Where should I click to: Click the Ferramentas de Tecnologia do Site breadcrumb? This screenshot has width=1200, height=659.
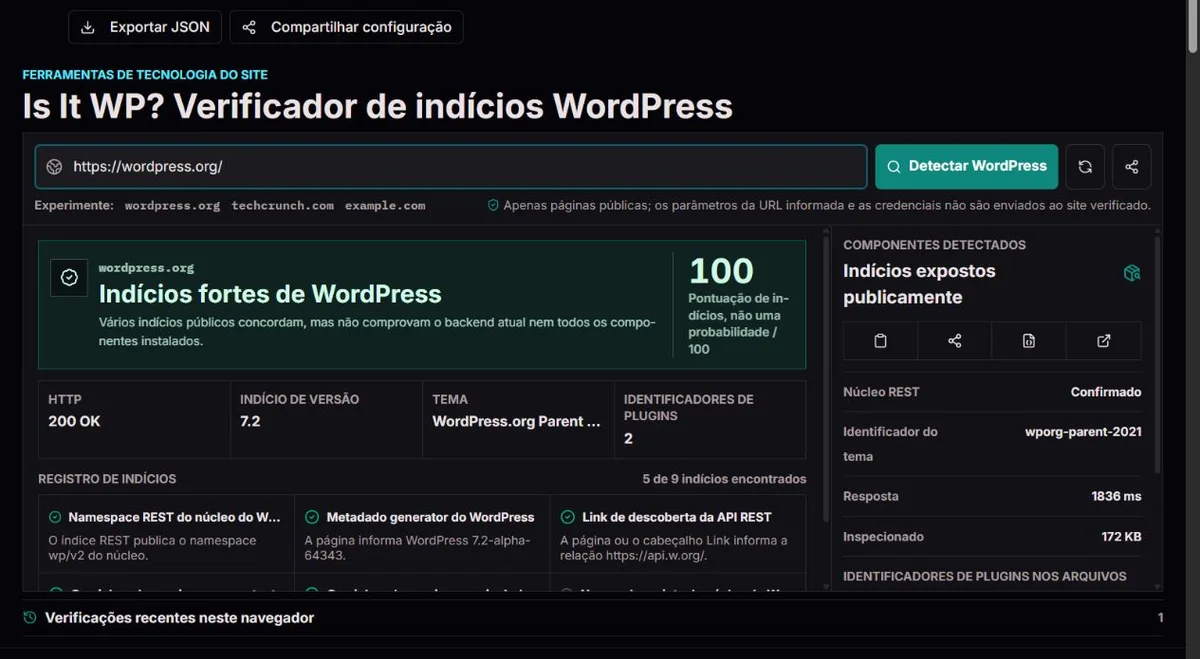(x=145, y=75)
